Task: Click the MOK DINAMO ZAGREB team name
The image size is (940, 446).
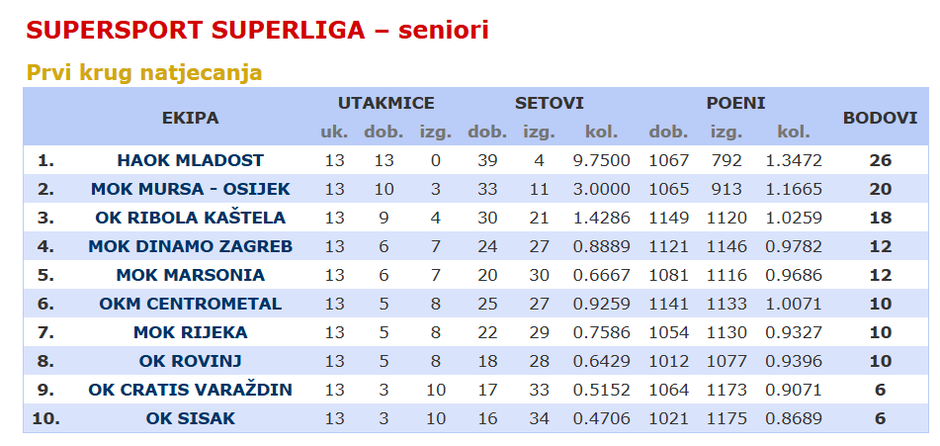Action: click(190, 247)
